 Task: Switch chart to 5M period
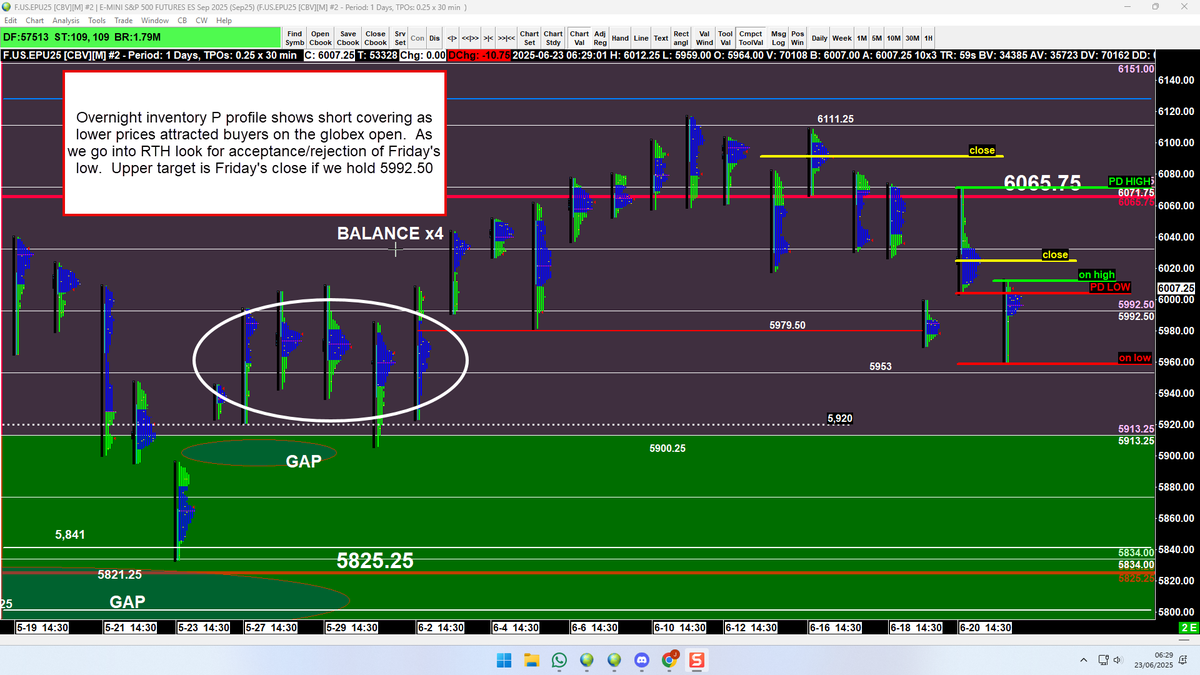click(x=878, y=38)
